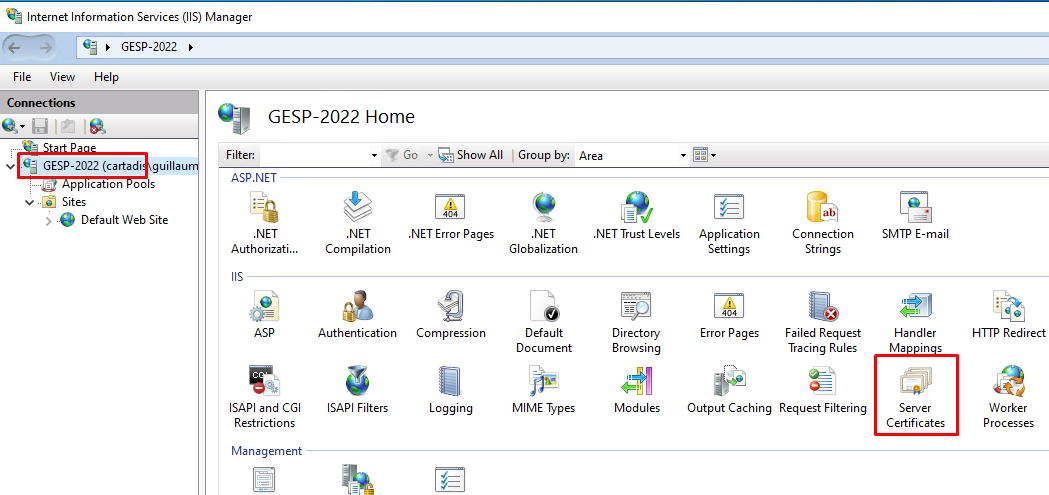Screen dimensions: 1049x495
Task: Click into the Filter text field
Action: (x=313, y=155)
